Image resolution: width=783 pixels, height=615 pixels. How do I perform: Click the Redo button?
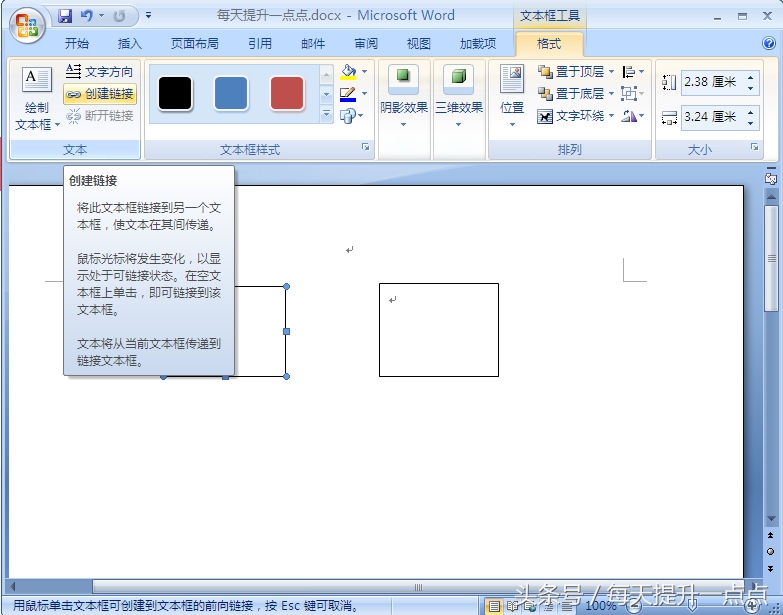119,16
